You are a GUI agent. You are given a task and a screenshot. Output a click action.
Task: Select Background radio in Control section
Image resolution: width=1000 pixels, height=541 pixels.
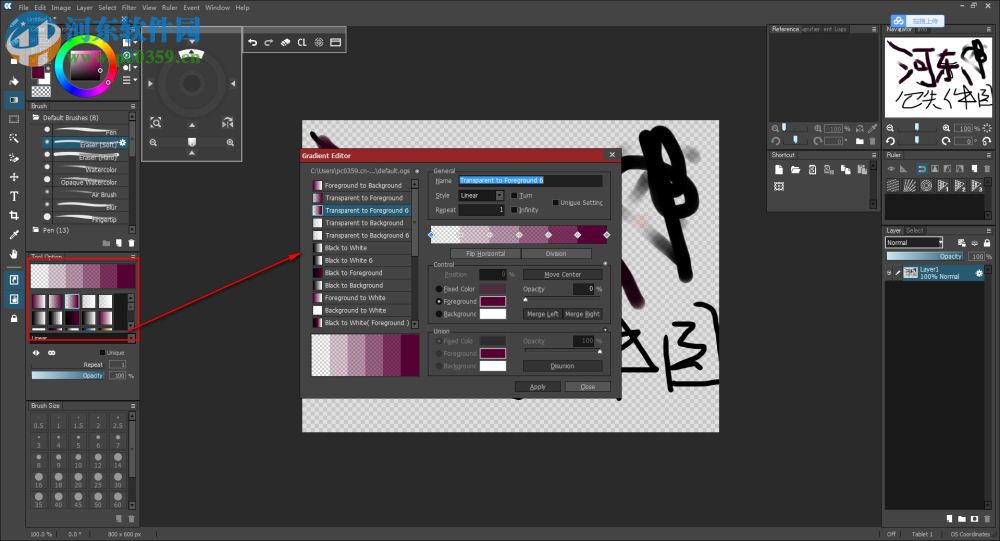[439, 314]
